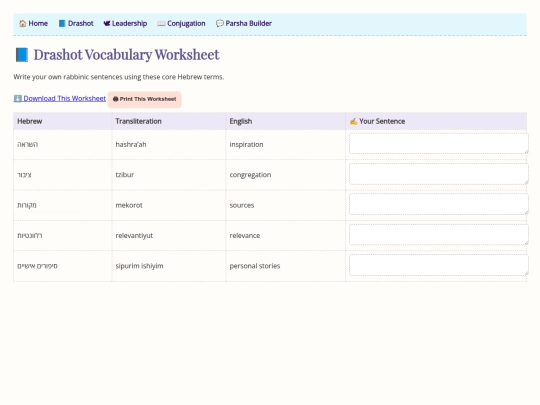The height and width of the screenshot is (405, 540).
Task: Click the book icon in the page heading
Action: click(22, 55)
